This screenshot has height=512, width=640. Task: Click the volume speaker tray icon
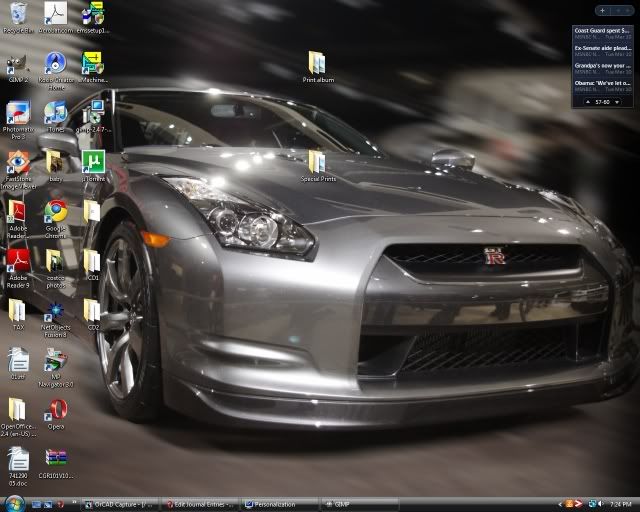pyautogui.click(x=601, y=504)
